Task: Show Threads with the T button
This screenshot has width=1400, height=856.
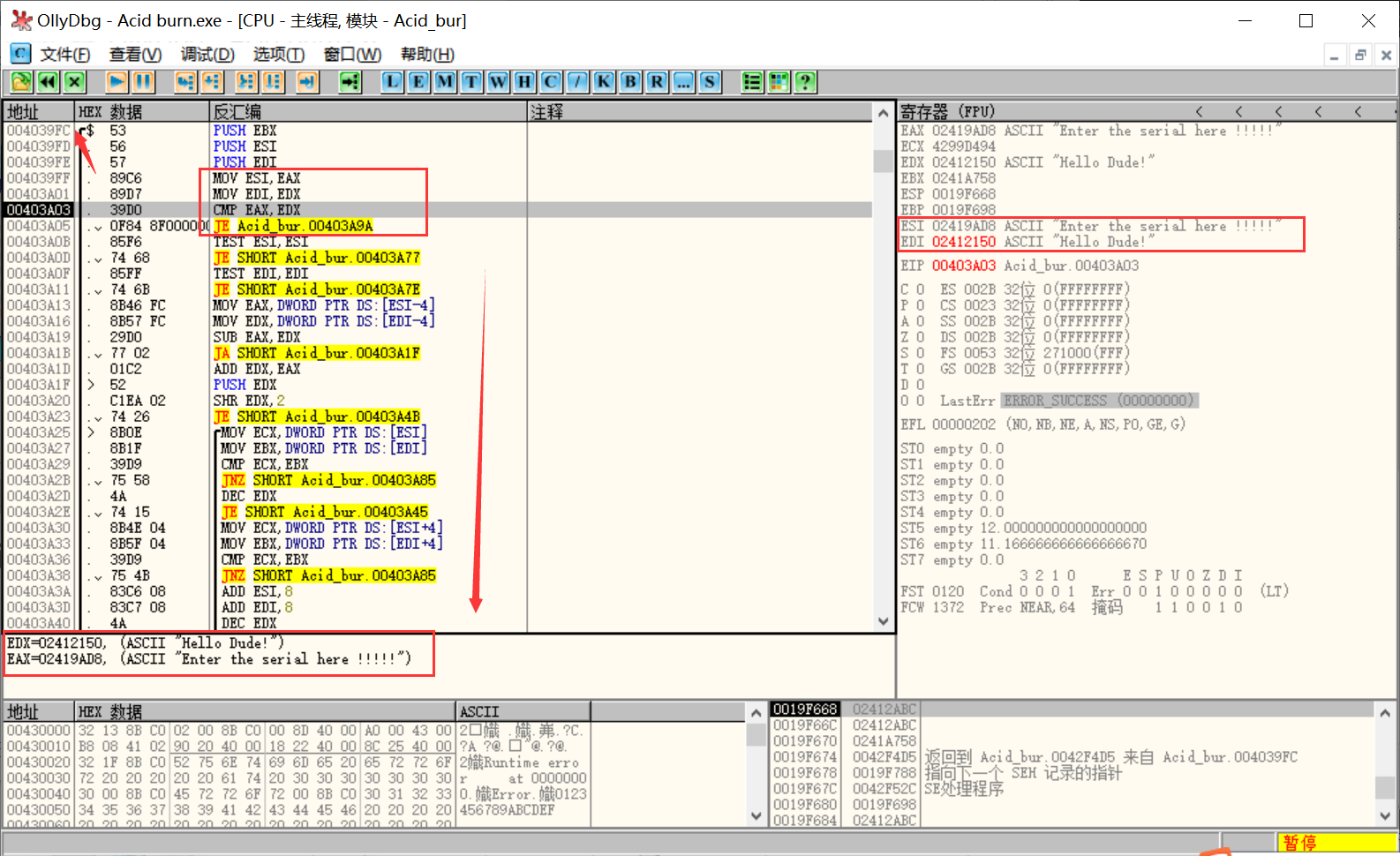Action: [x=471, y=82]
